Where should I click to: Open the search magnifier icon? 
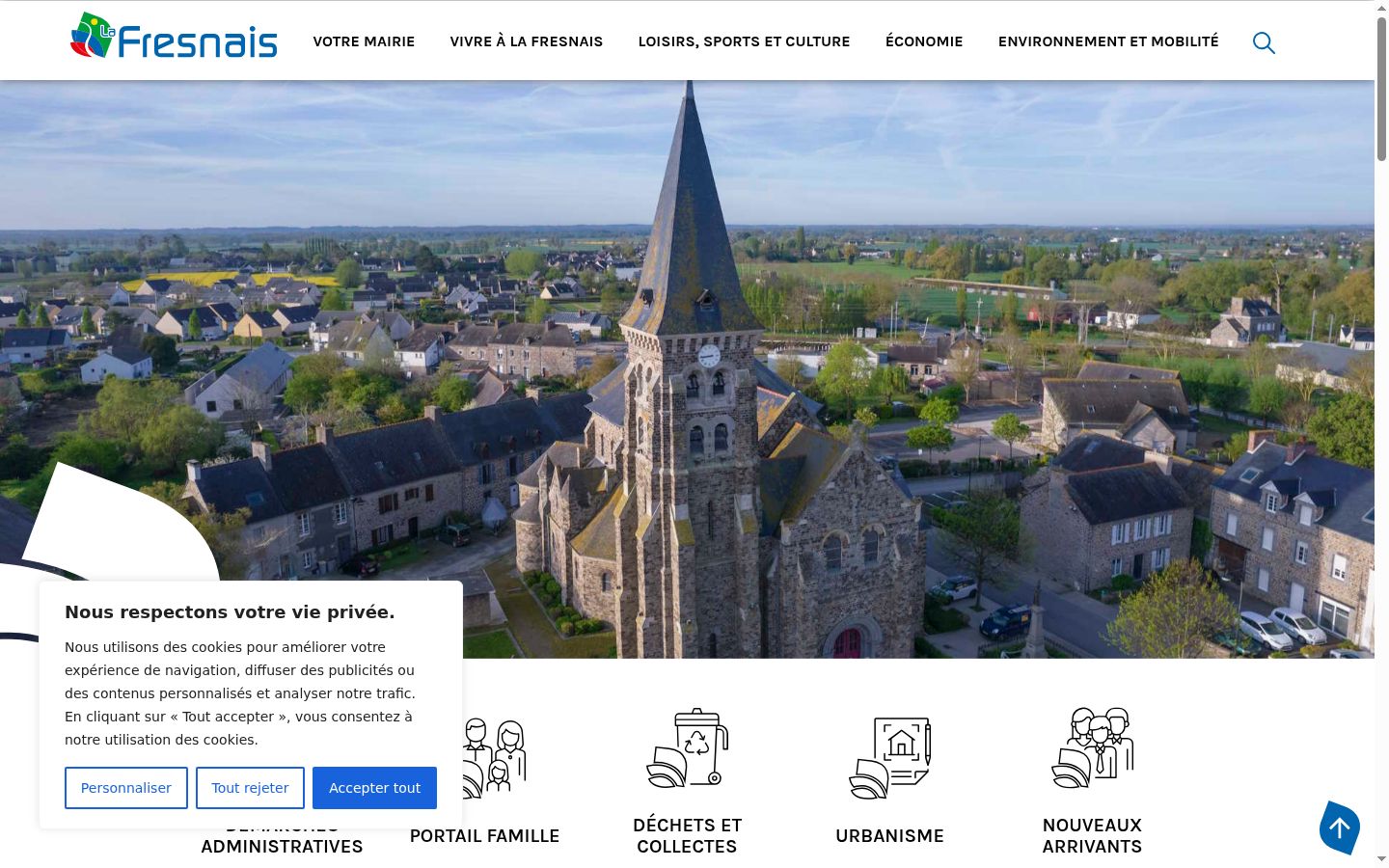(1264, 42)
